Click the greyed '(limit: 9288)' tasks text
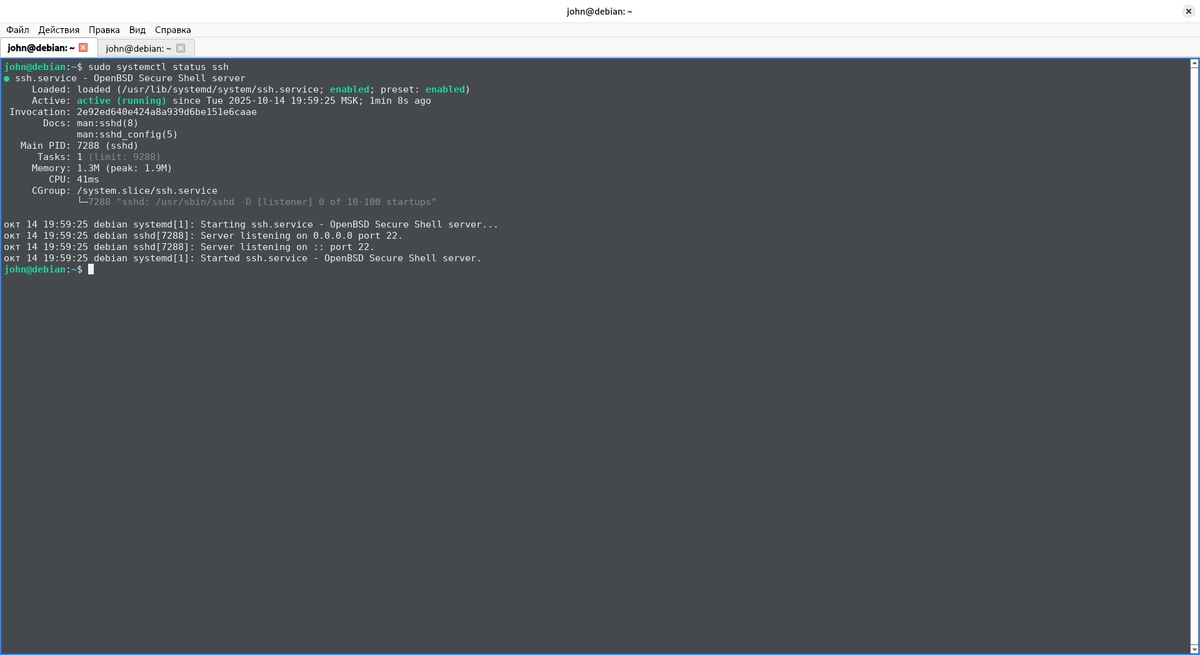The width and height of the screenshot is (1200, 655). (x=125, y=157)
